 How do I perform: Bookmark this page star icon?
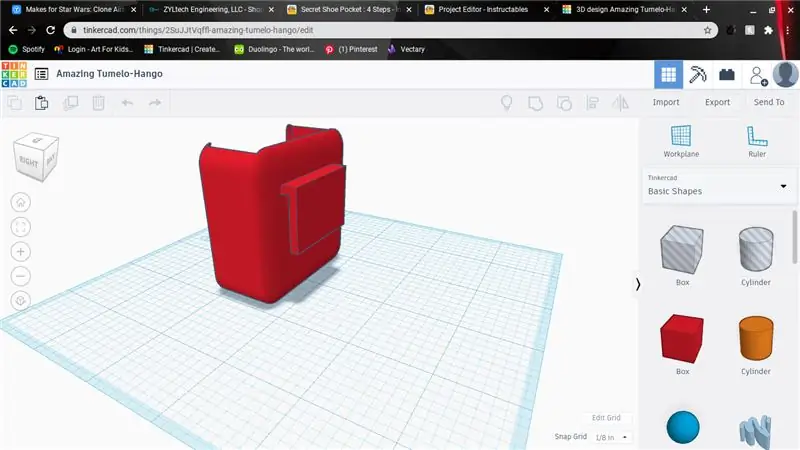(x=707, y=30)
